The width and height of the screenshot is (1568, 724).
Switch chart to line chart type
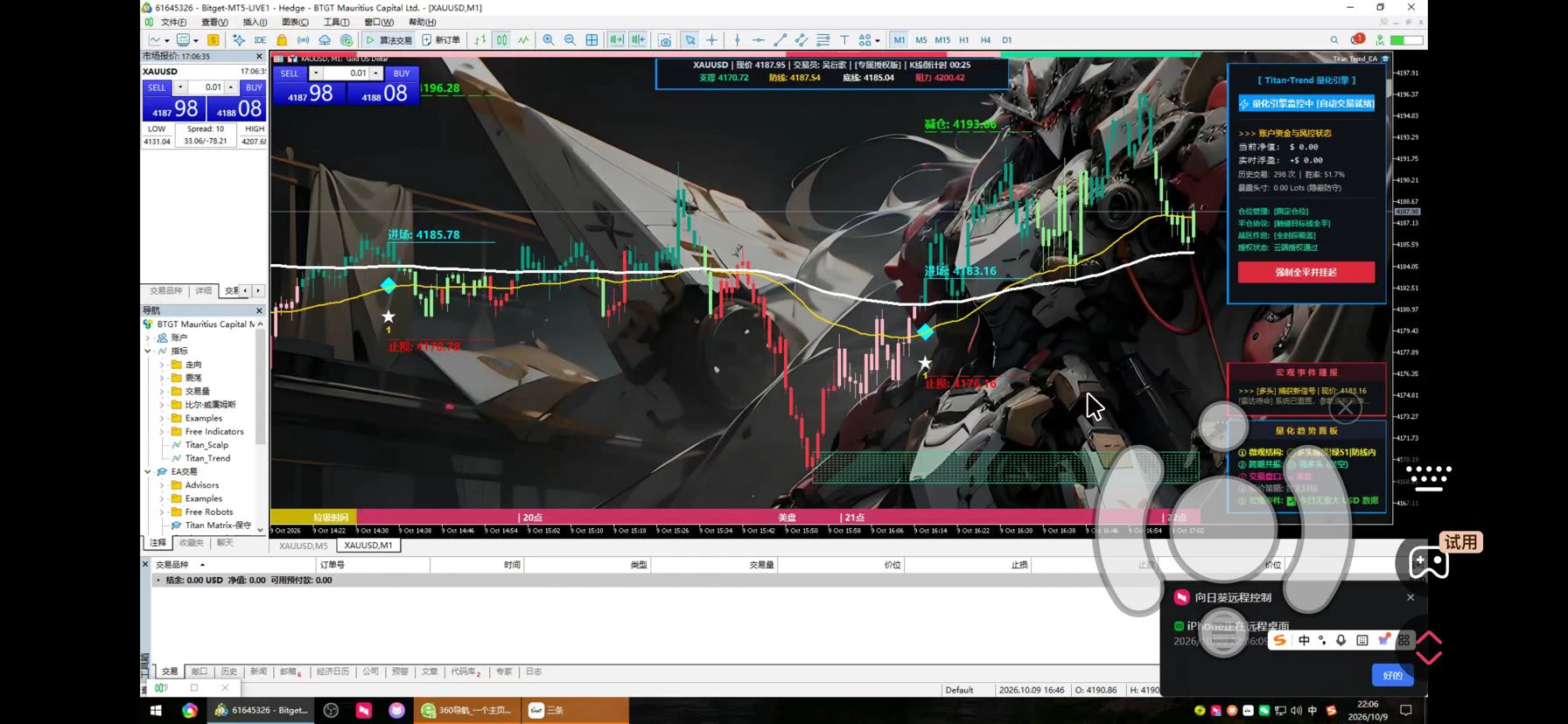point(523,40)
